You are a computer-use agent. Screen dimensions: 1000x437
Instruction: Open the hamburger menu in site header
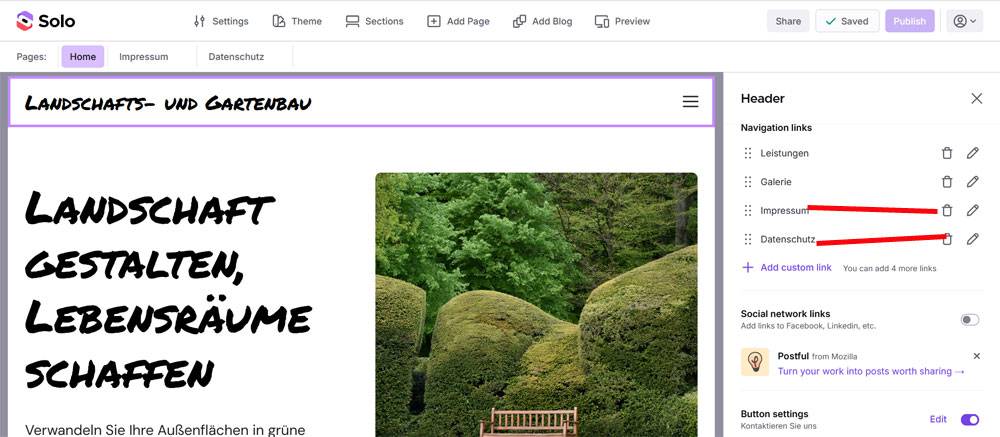691,101
